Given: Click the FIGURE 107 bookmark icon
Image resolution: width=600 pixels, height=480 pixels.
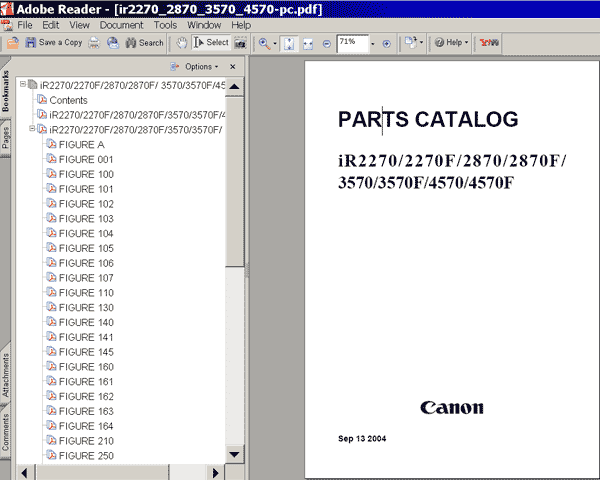Looking at the screenshot, I should 51,278.
